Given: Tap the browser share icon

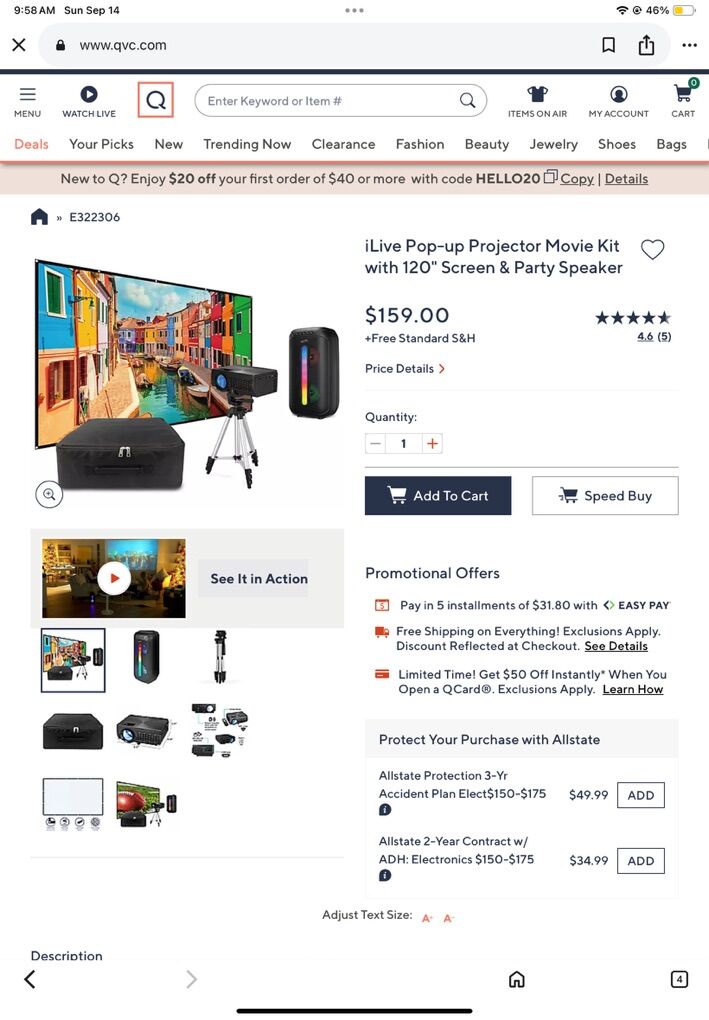Looking at the screenshot, I should coord(646,45).
